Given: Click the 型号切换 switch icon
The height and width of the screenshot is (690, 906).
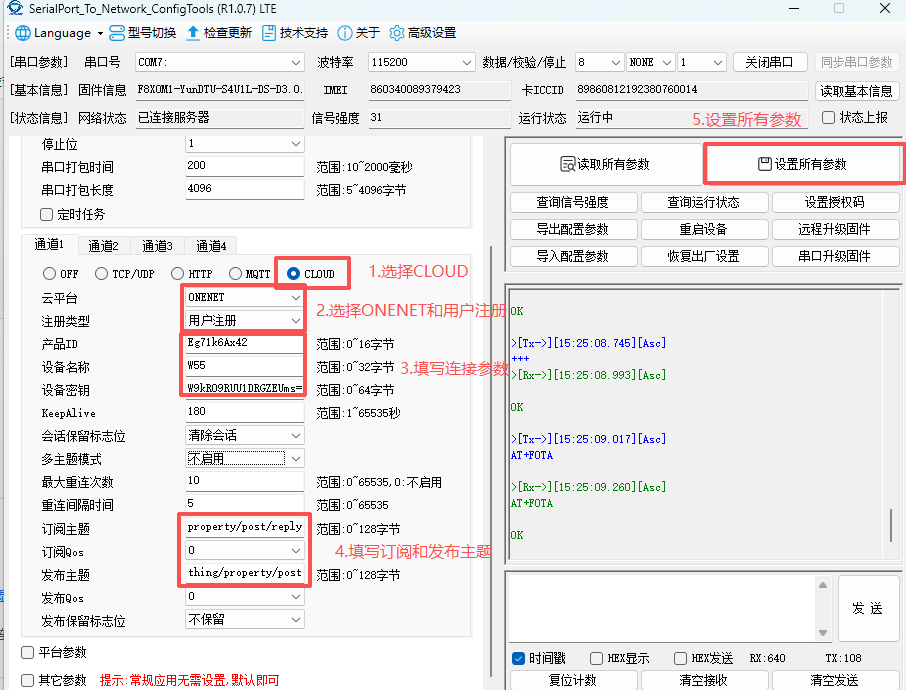Looking at the screenshot, I should (x=117, y=33).
